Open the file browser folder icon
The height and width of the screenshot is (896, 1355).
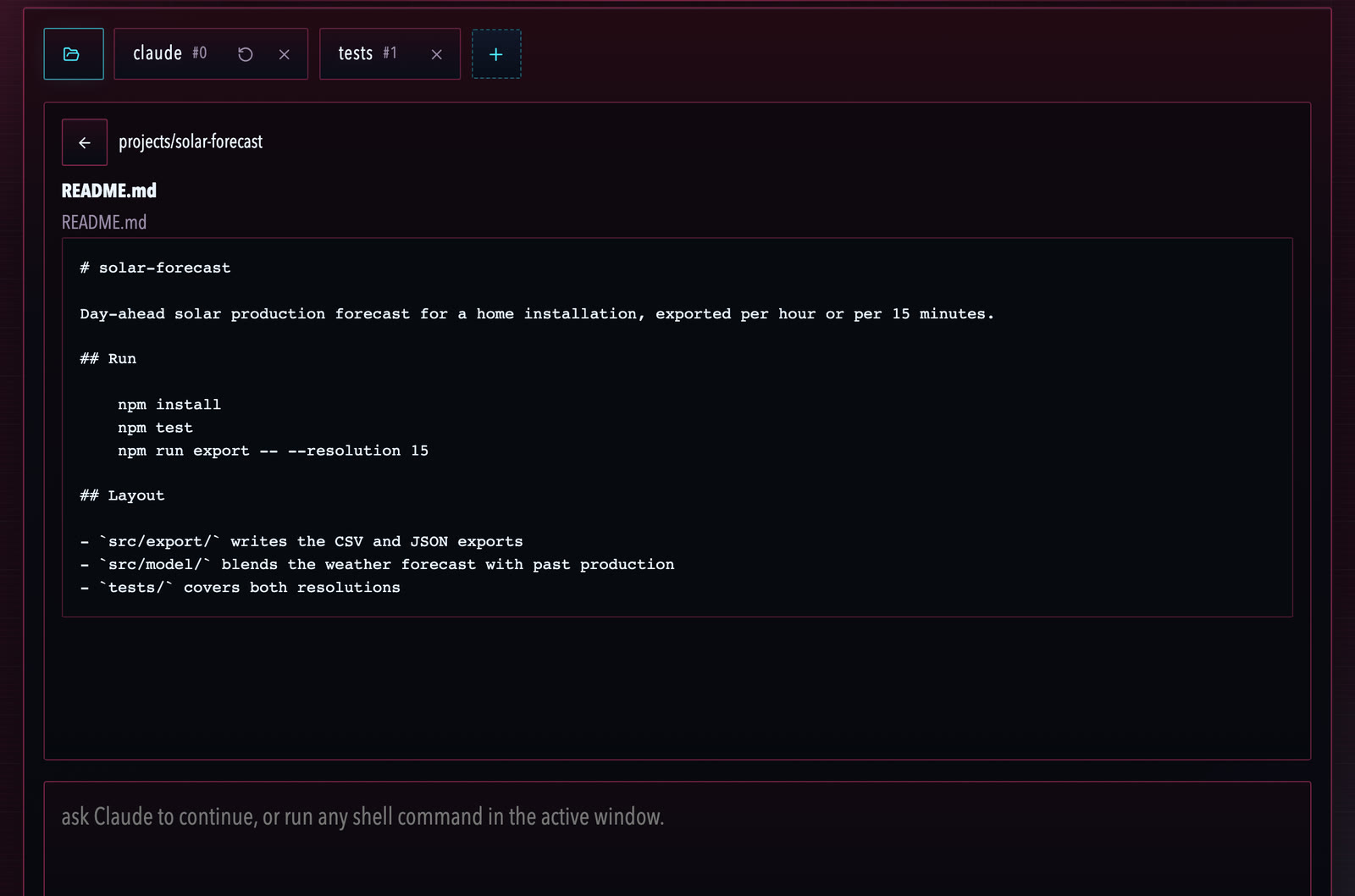point(74,54)
